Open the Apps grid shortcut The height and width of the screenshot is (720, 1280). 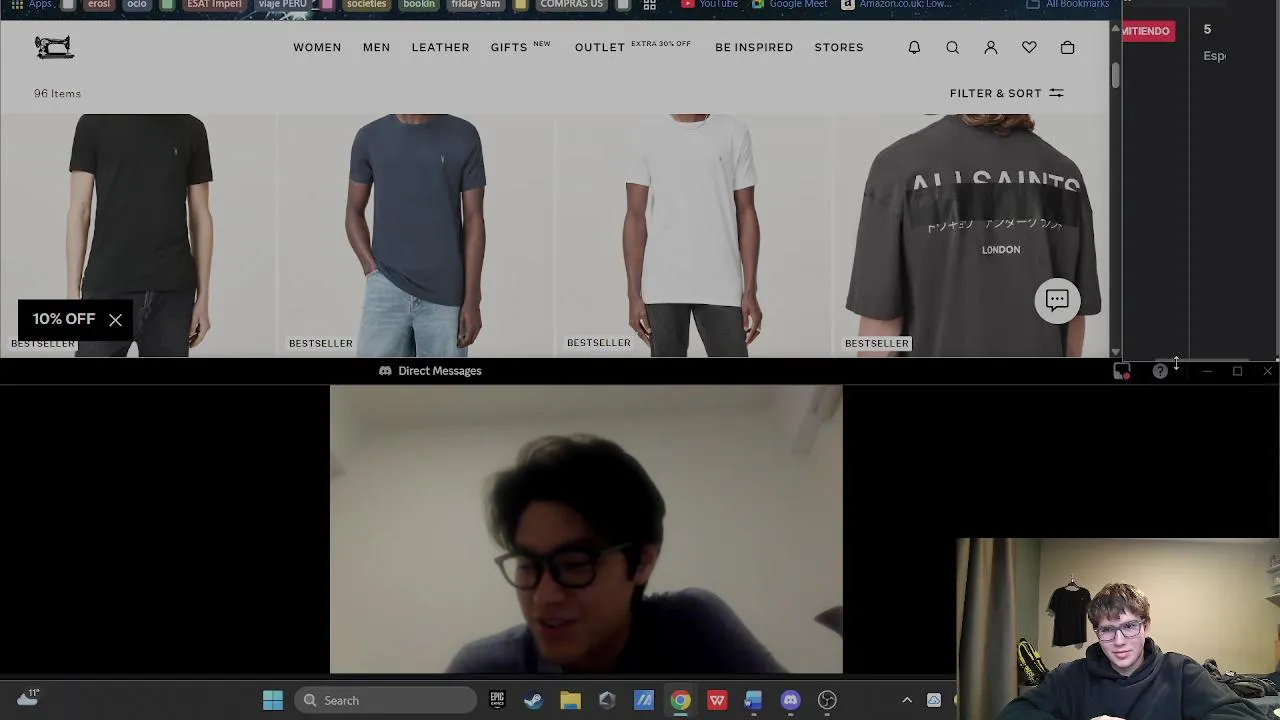click(x=30, y=5)
